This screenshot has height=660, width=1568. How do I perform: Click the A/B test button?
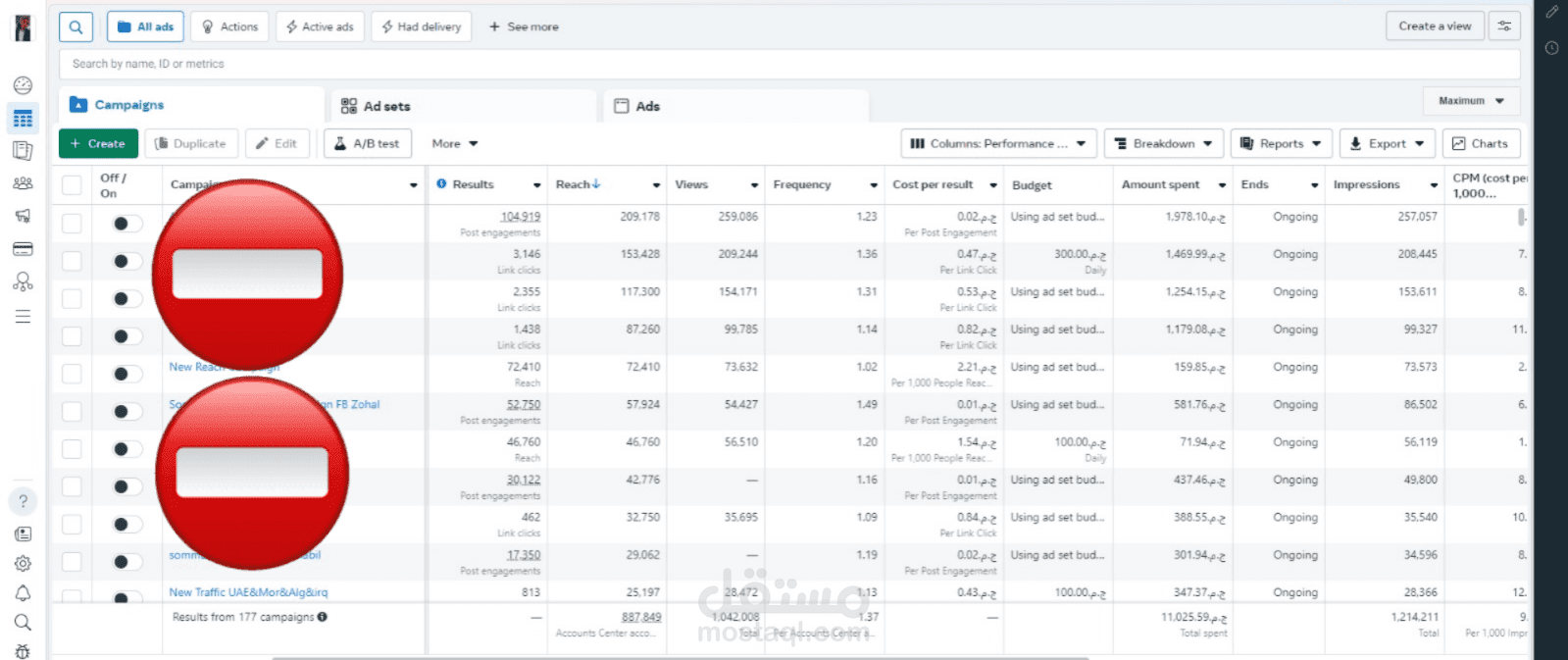(367, 143)
